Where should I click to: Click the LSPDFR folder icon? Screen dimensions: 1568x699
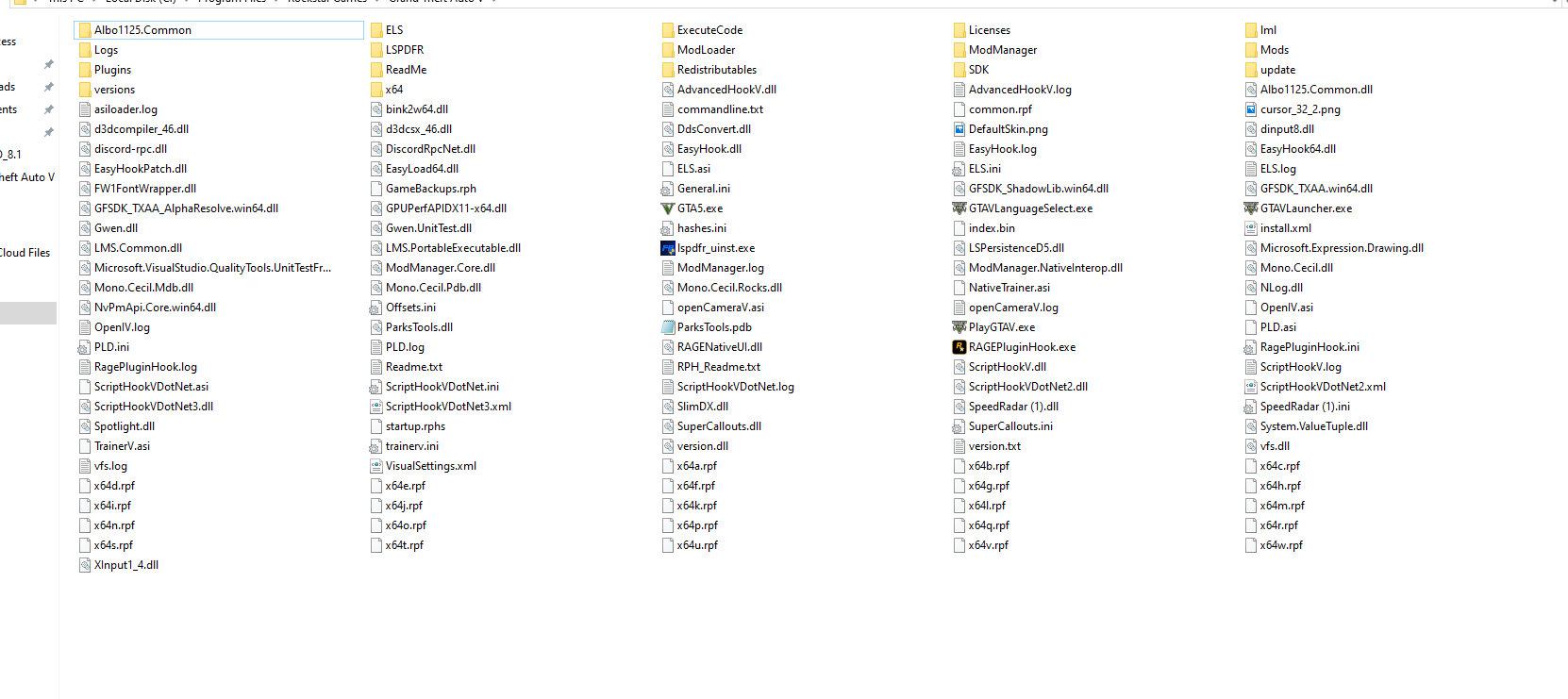(376, 50)
